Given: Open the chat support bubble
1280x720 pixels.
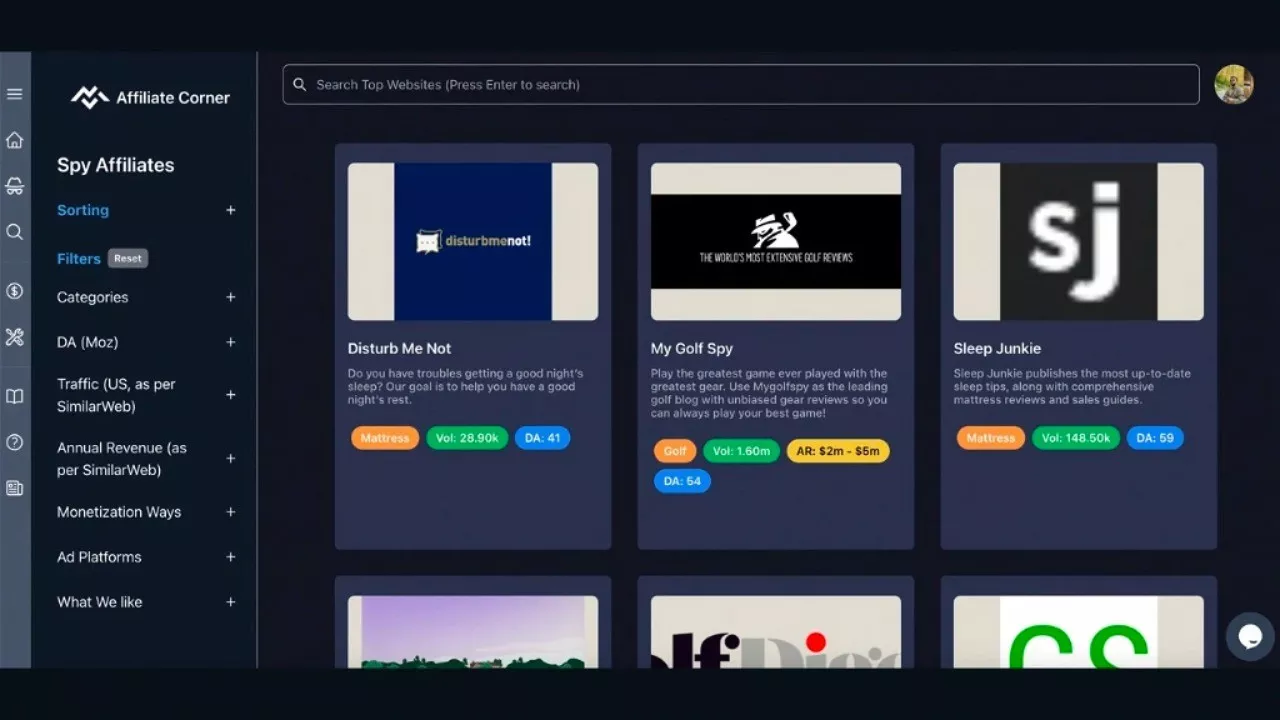Looking at the screenshot, I should point(1250,637).
